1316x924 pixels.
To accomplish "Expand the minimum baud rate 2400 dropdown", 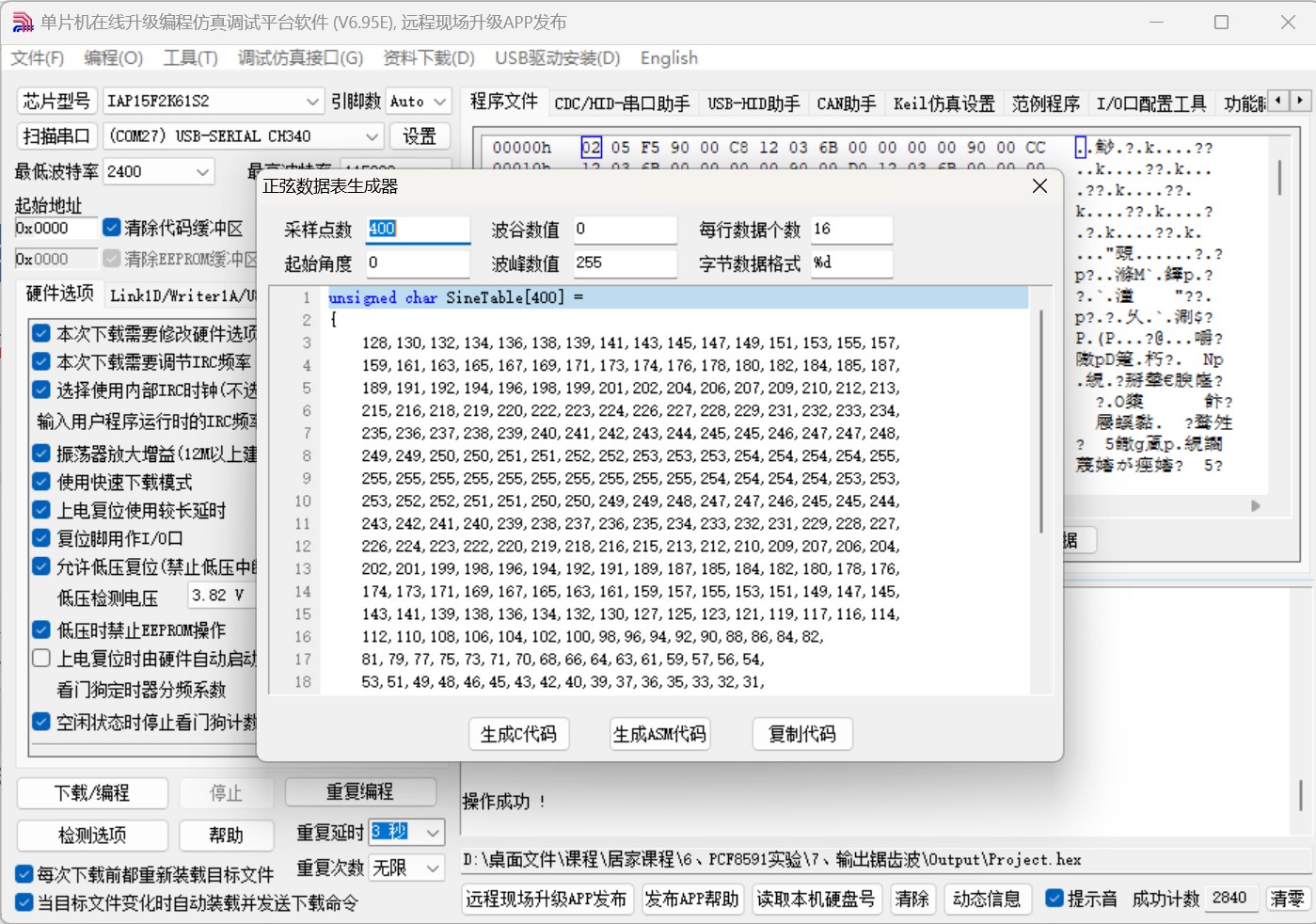I will click(x=202, y=172).
